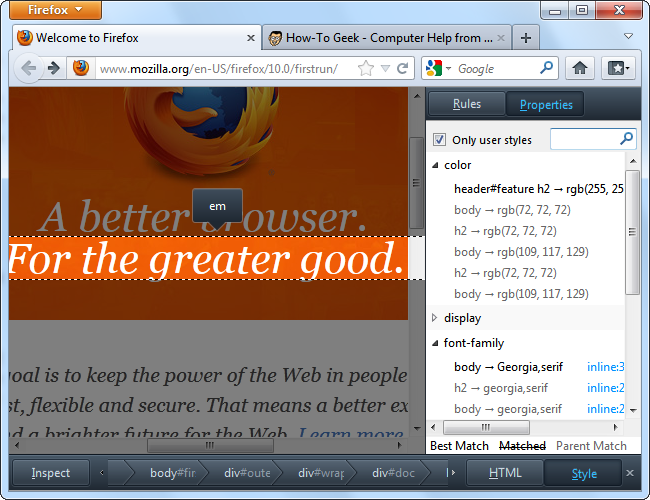Screen dimensions: 650x500
Task: Click page scroll left arrow
Action: tap(17, 446)
